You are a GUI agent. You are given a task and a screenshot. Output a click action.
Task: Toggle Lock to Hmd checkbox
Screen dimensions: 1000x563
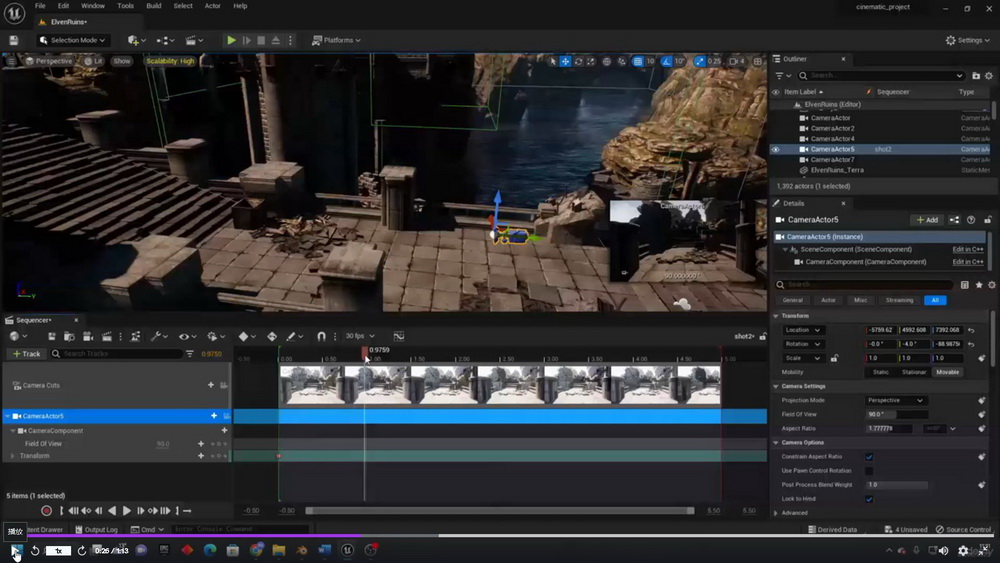tap(869, 499)
